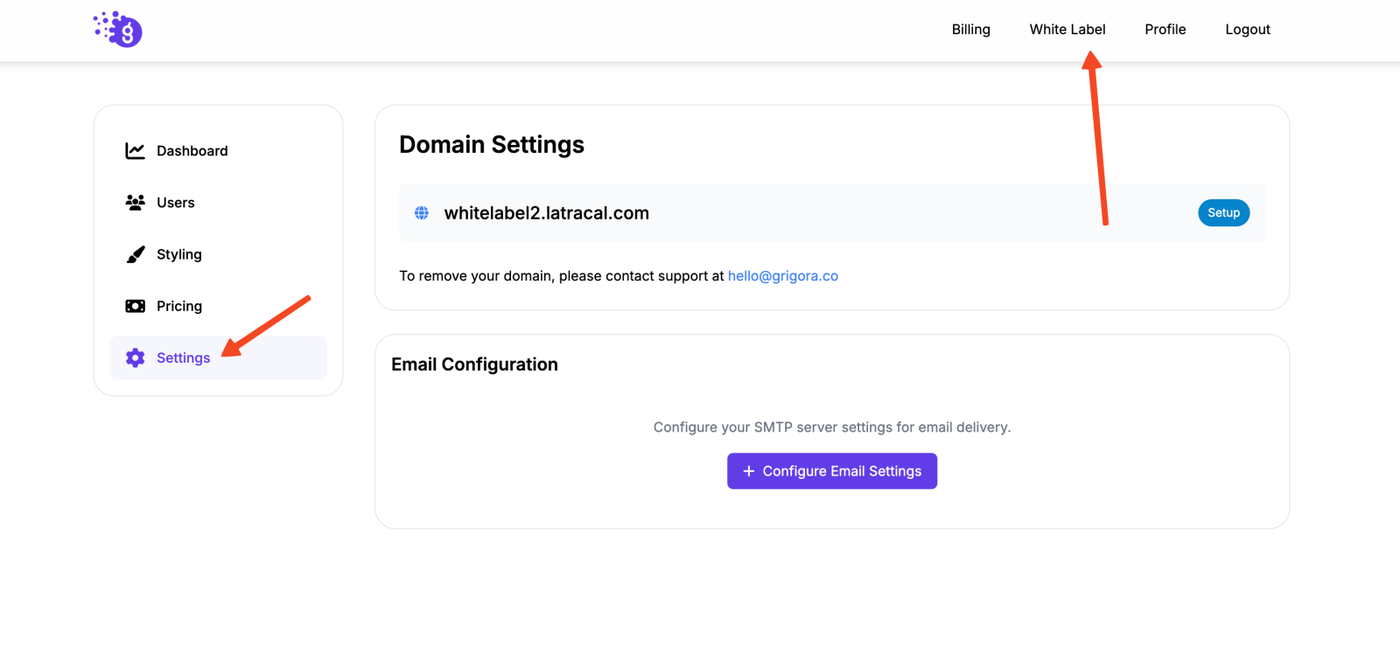The height and width of the screenshot is (659, 1400).
Task: Click the whitelabel2.latracal.com domain text
Action: 546,213
